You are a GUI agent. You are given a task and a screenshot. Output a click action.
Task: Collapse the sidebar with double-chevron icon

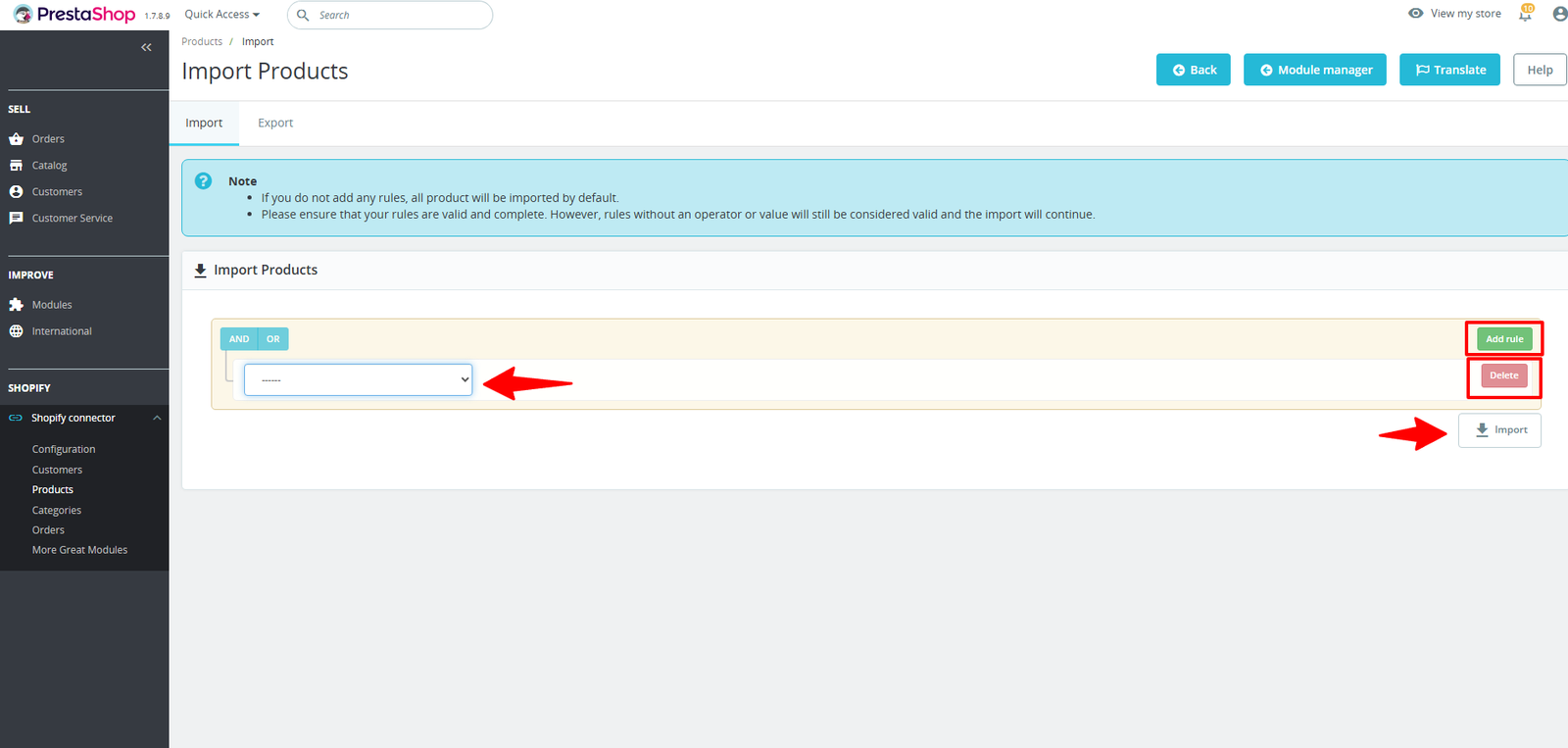pyautogui.click(x=146, y=47)
